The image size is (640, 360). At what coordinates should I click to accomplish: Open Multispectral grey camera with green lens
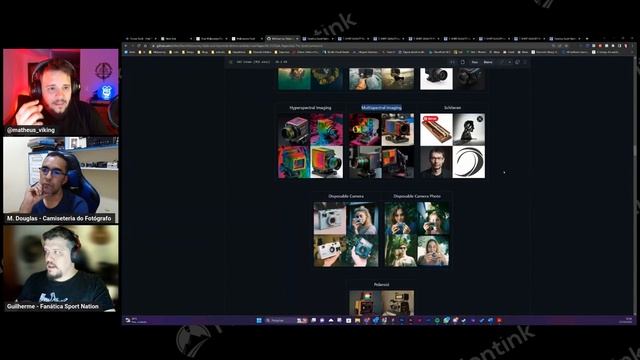pos(365,162)
